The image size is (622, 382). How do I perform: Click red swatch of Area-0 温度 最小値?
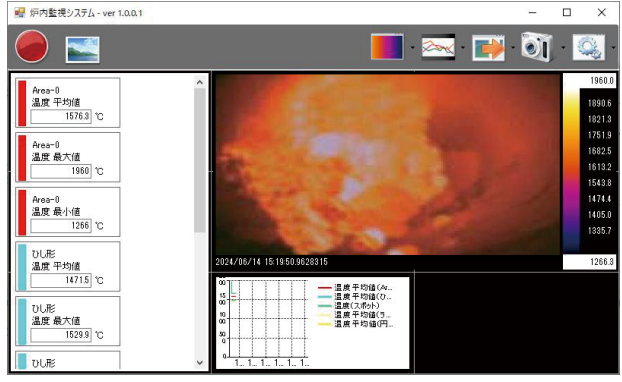(x=22, y=213)
